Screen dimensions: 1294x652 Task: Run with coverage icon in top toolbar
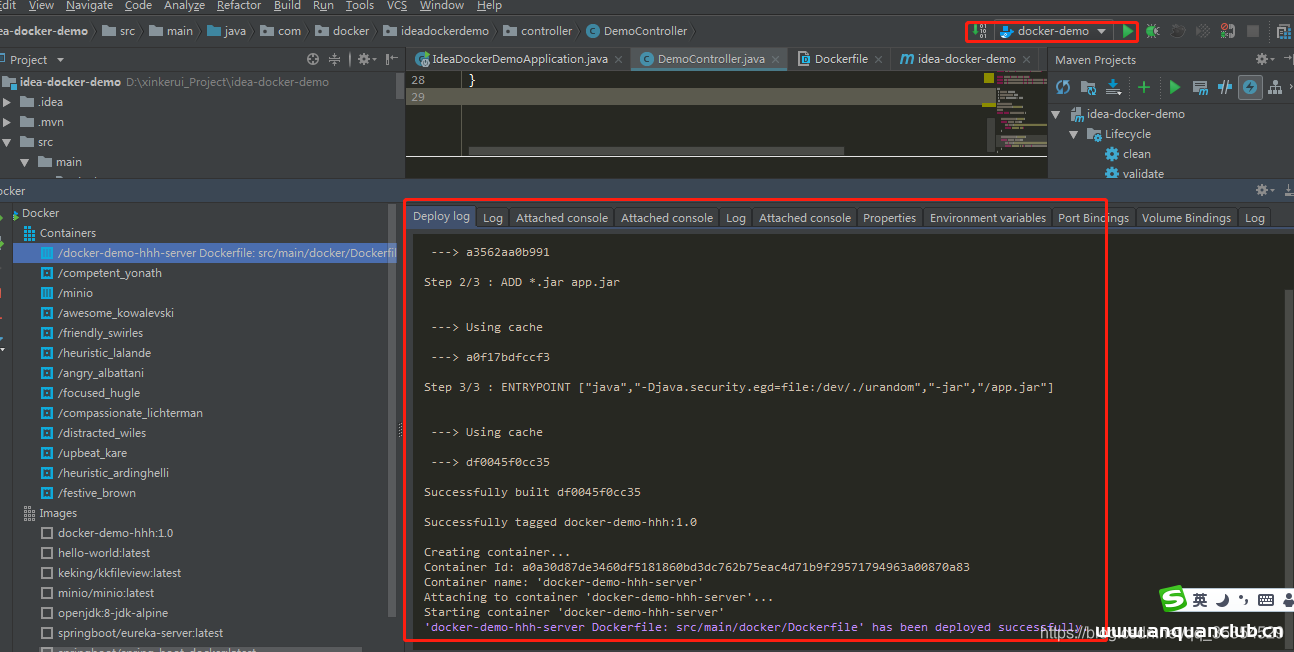coord(1178,31)
